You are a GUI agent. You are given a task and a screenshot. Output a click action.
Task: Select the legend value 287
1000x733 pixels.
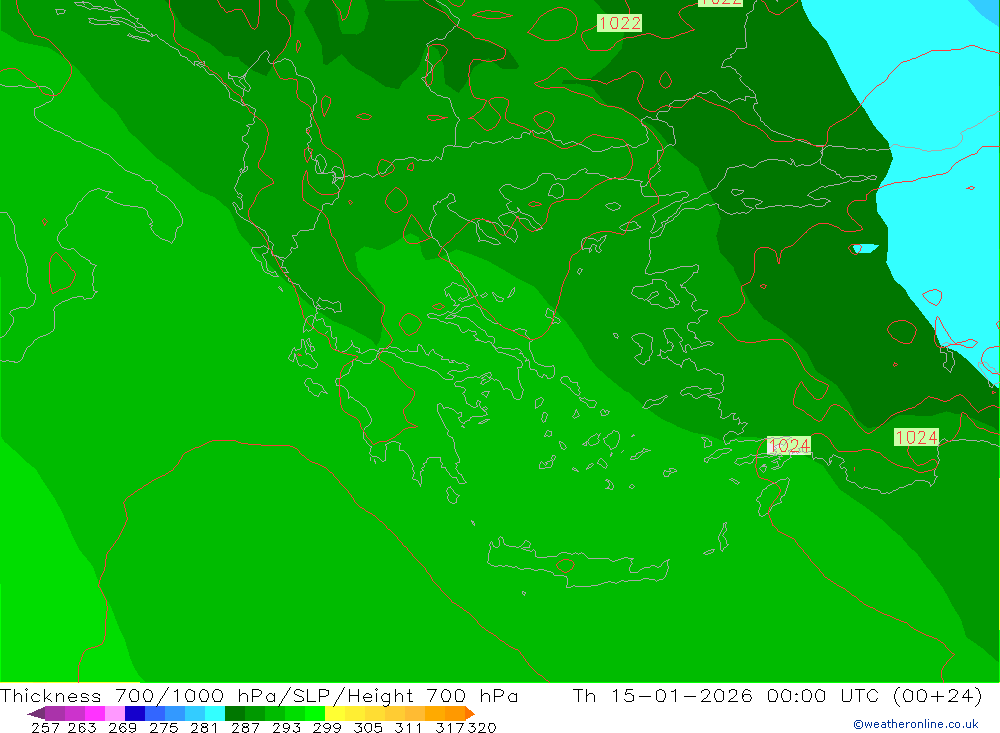245,727
